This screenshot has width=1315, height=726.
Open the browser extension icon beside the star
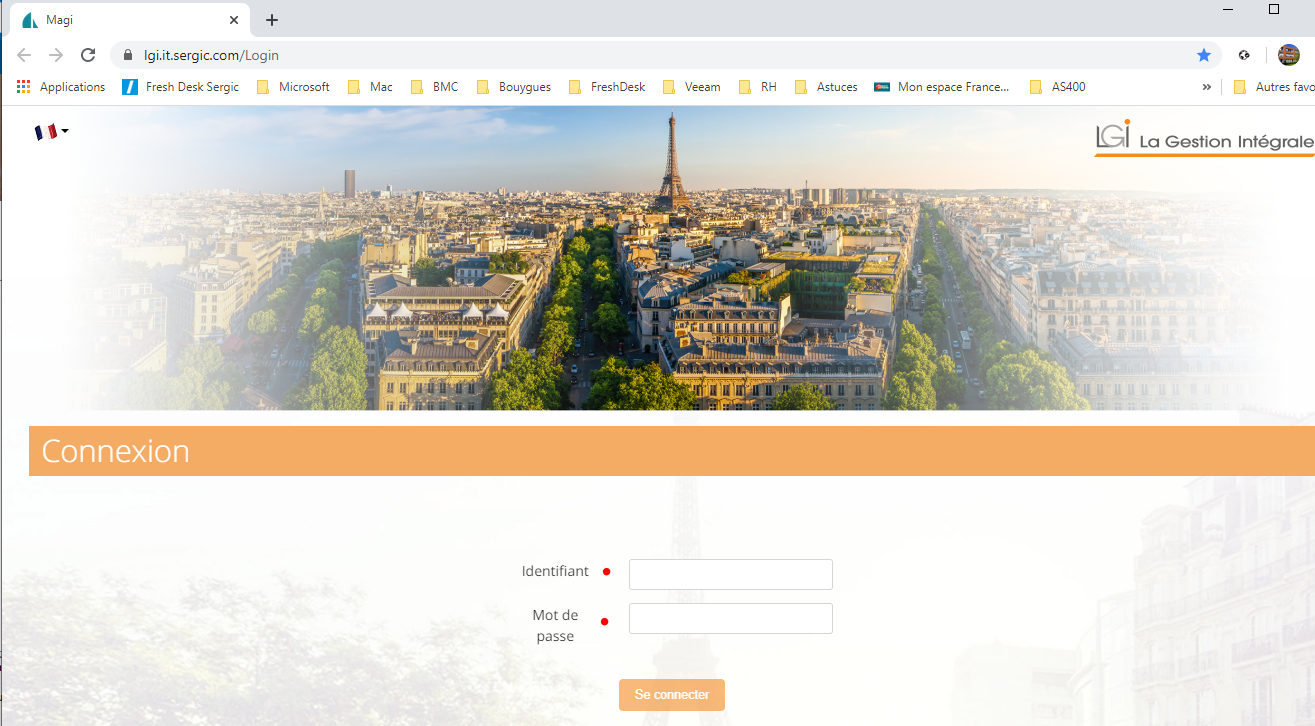(x=1244, y=55)
